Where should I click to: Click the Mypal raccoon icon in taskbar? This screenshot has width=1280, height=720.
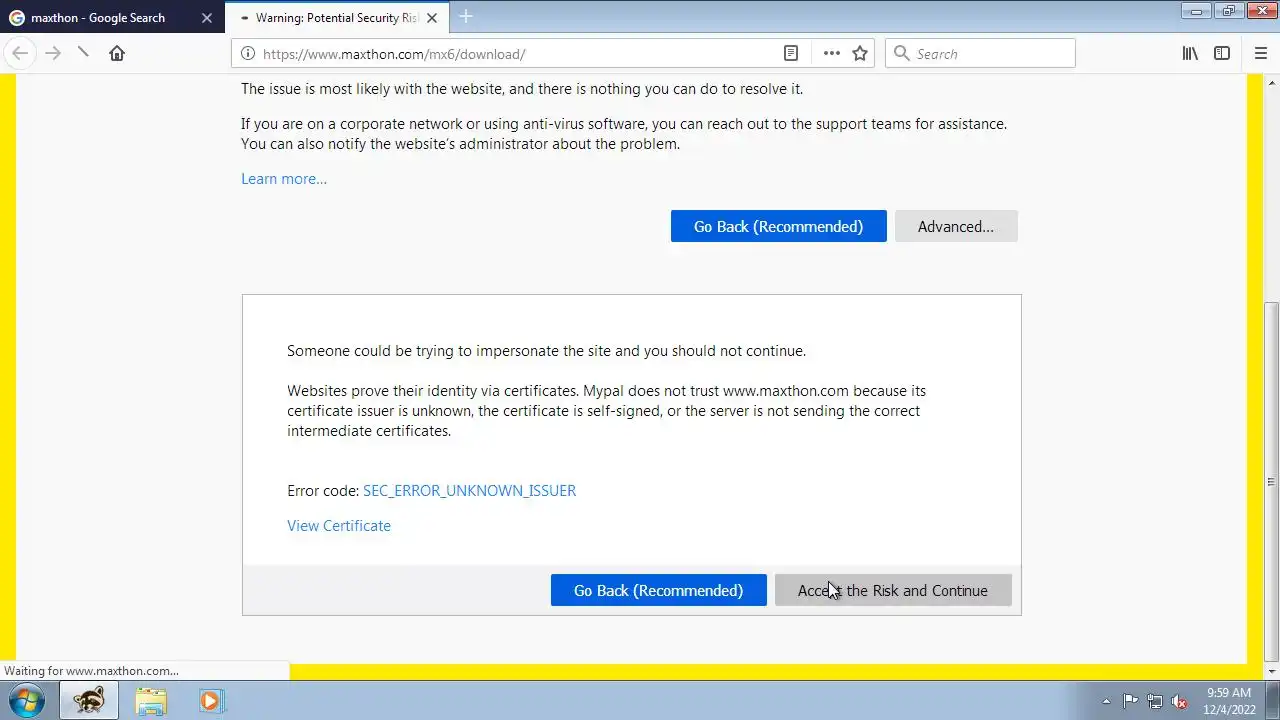[x=89, y=700]
